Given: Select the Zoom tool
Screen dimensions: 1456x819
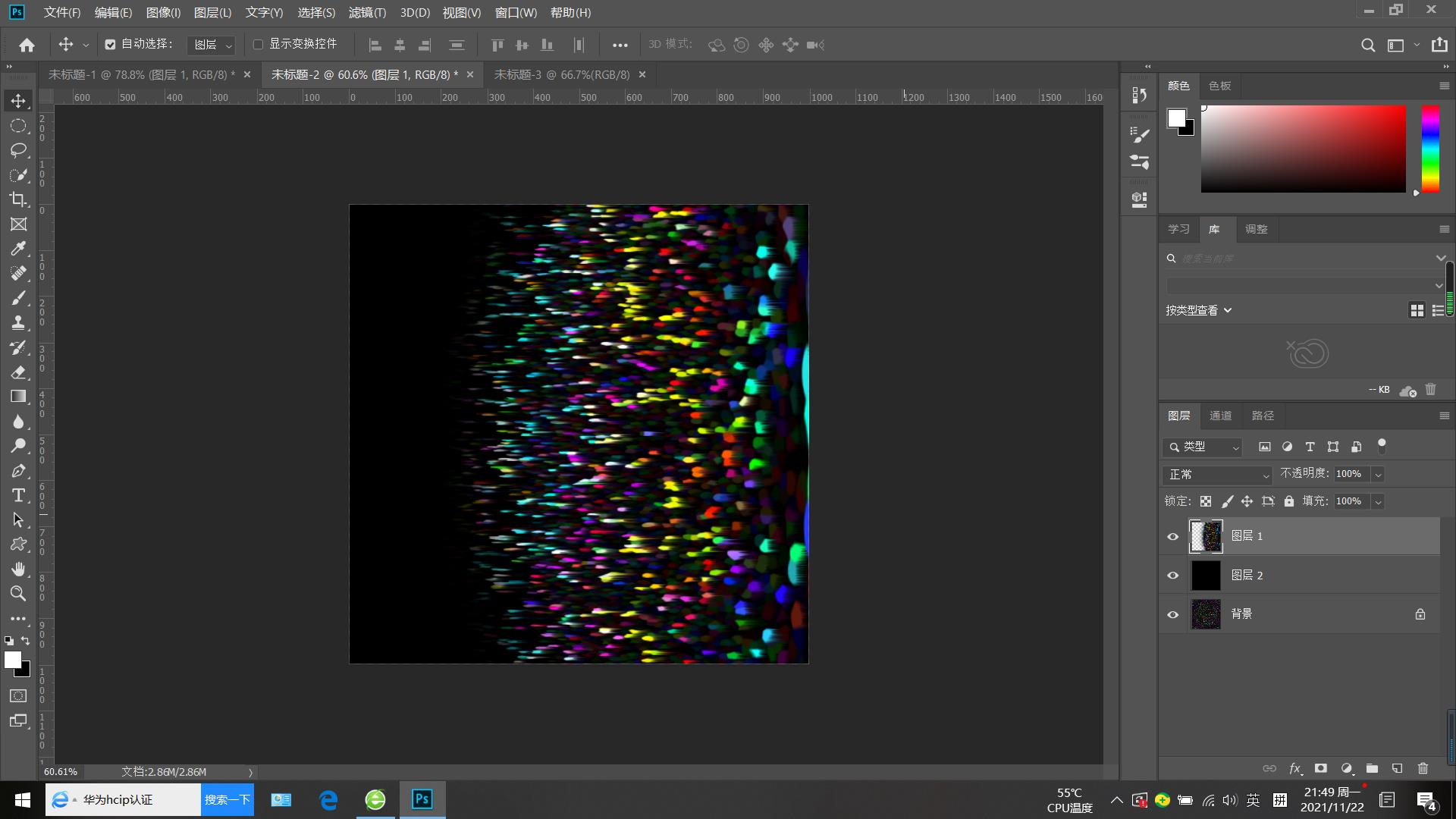Looking at the screenshot, I should 18,594.
